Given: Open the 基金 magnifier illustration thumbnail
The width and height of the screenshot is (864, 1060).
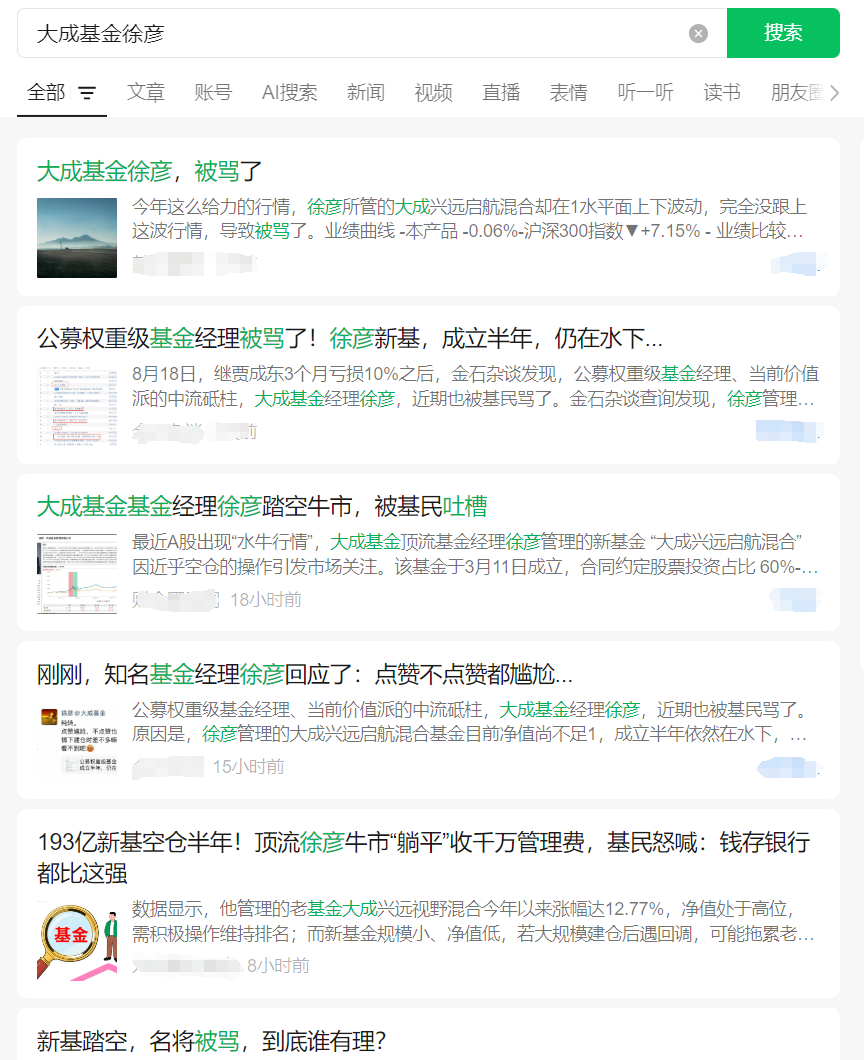Looking at the screenshot, I should point(77,941).
